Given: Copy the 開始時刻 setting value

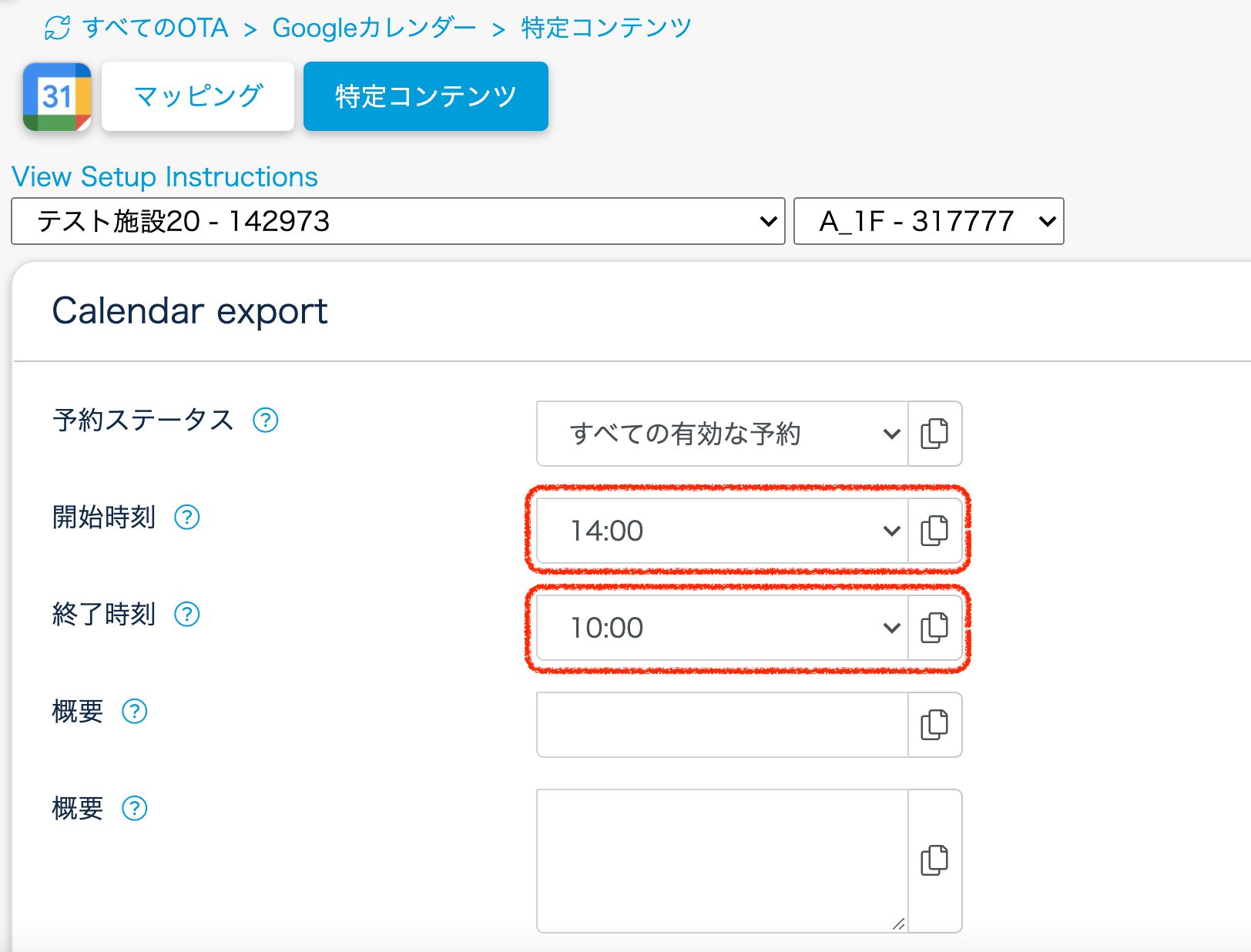Looking at the screenshot, I should 934,531.
